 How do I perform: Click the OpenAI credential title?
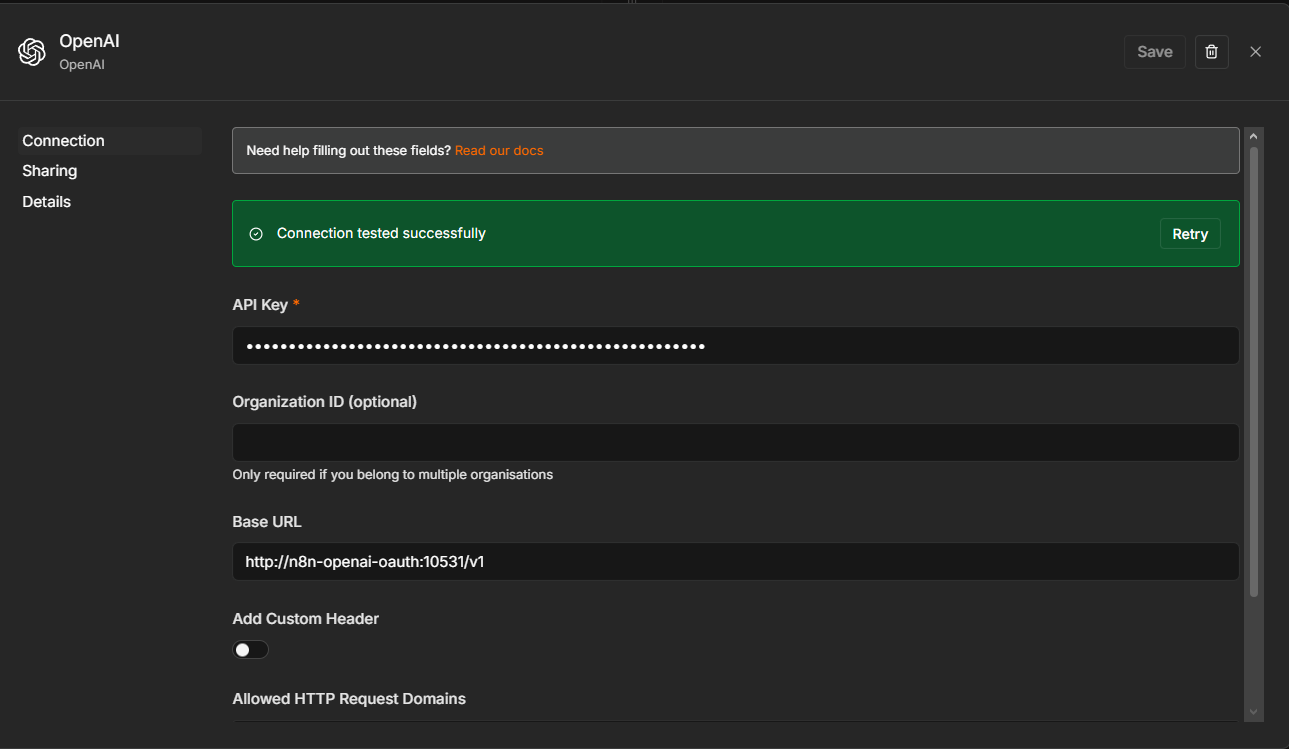tap(89, 41)
